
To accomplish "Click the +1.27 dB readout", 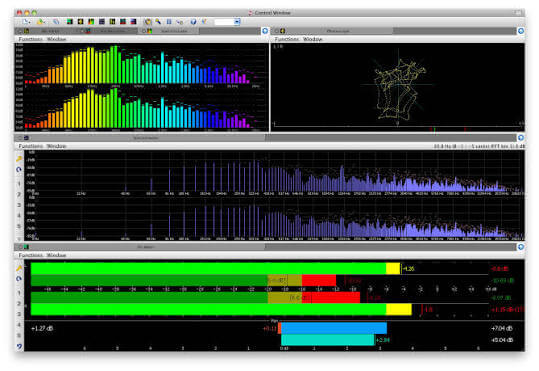I will 42,329.
